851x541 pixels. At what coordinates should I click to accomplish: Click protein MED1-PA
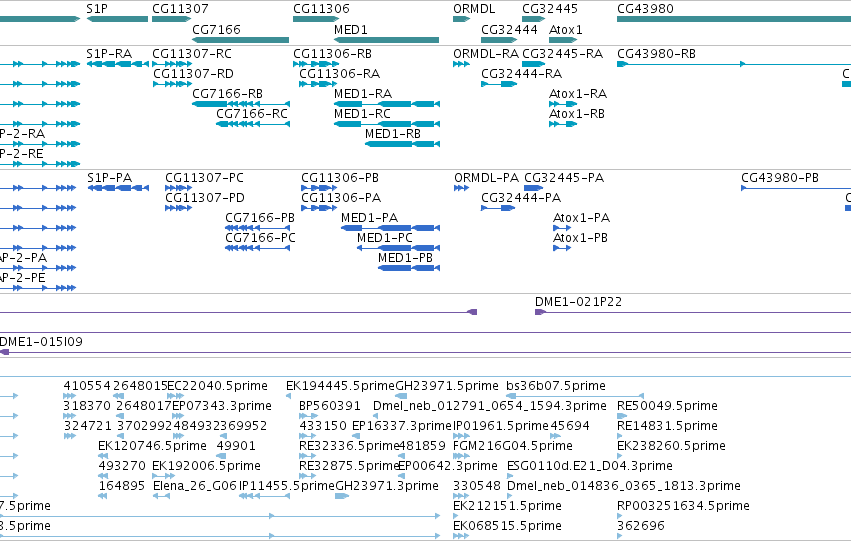(390, 228)
